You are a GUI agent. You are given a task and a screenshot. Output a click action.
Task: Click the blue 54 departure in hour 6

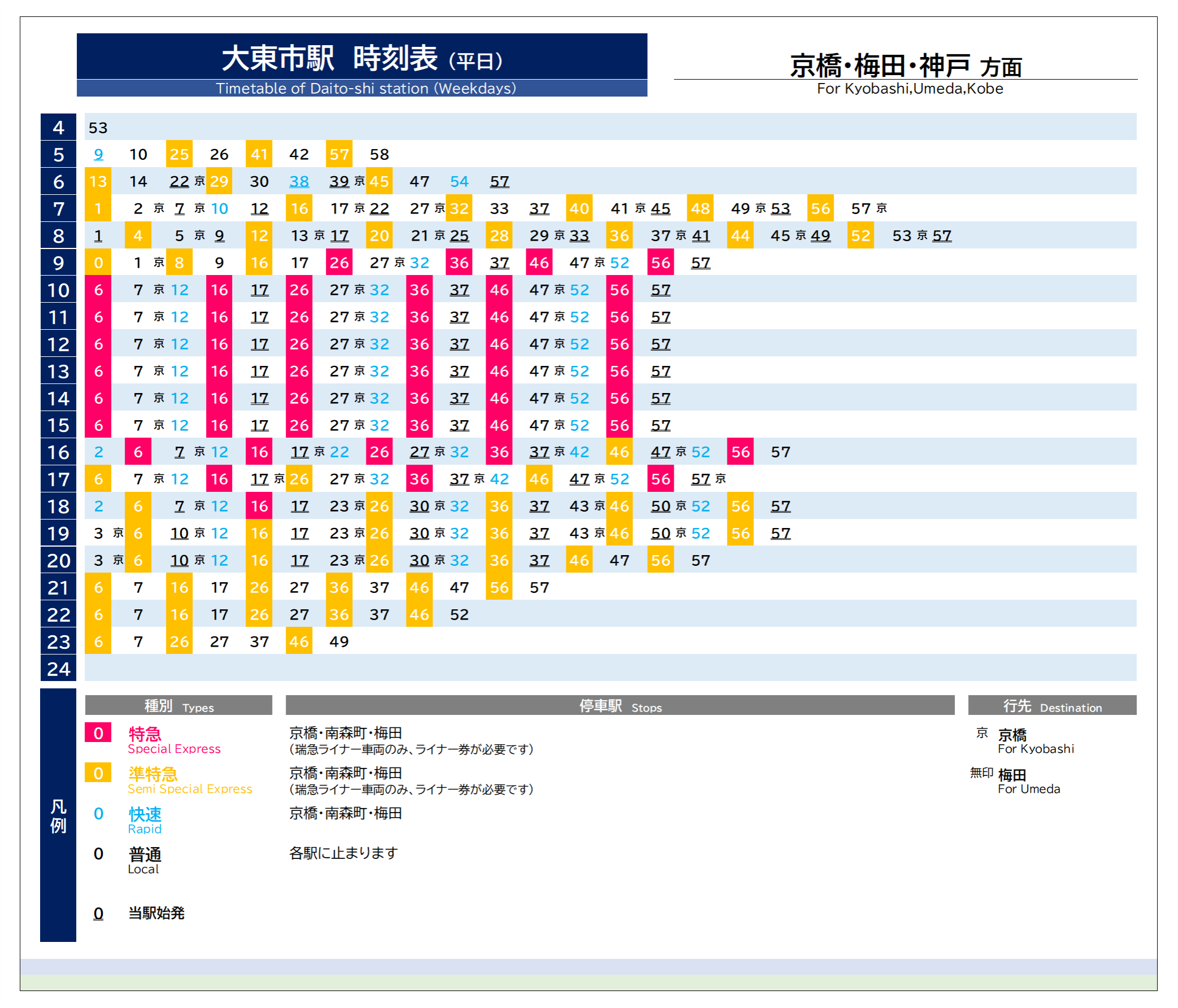click(x=459, y=181)
